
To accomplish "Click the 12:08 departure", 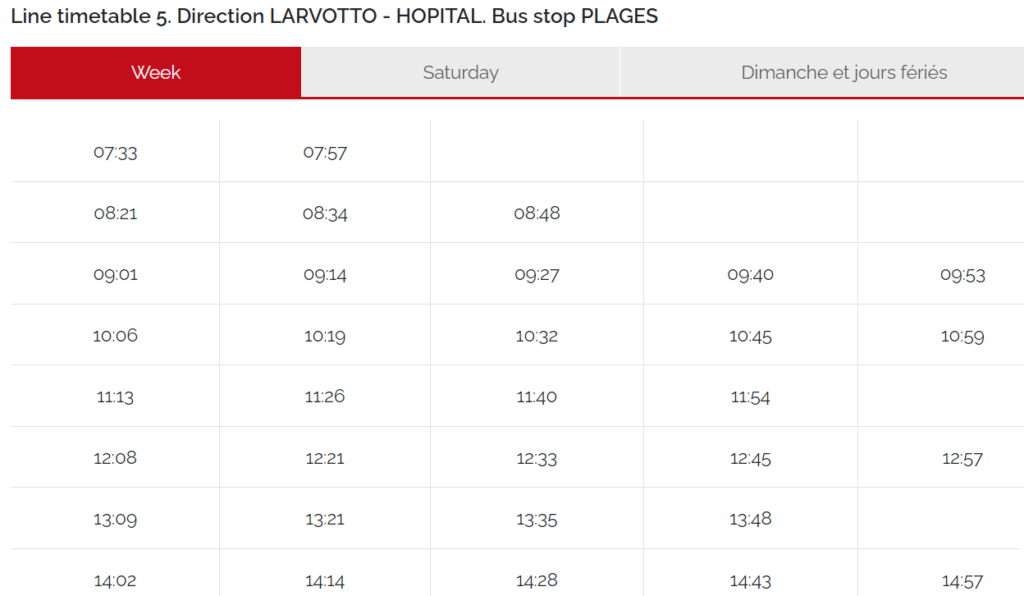I will (113, 457).
